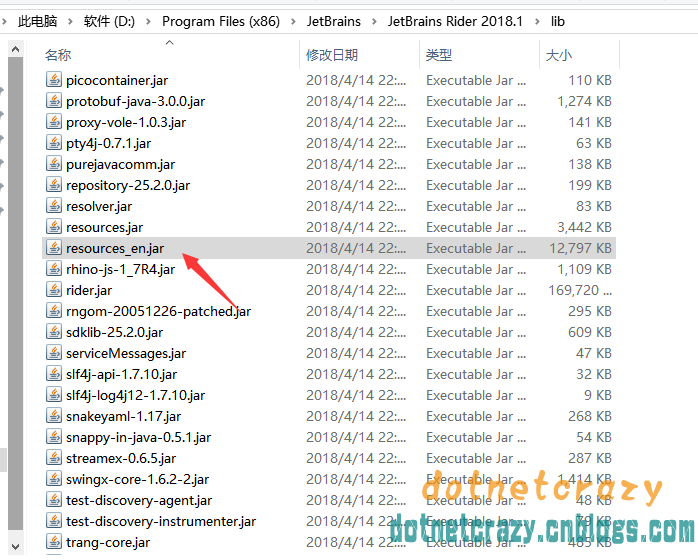
Task: Click the resources_en.jar file icon
Action: (54, 248)
